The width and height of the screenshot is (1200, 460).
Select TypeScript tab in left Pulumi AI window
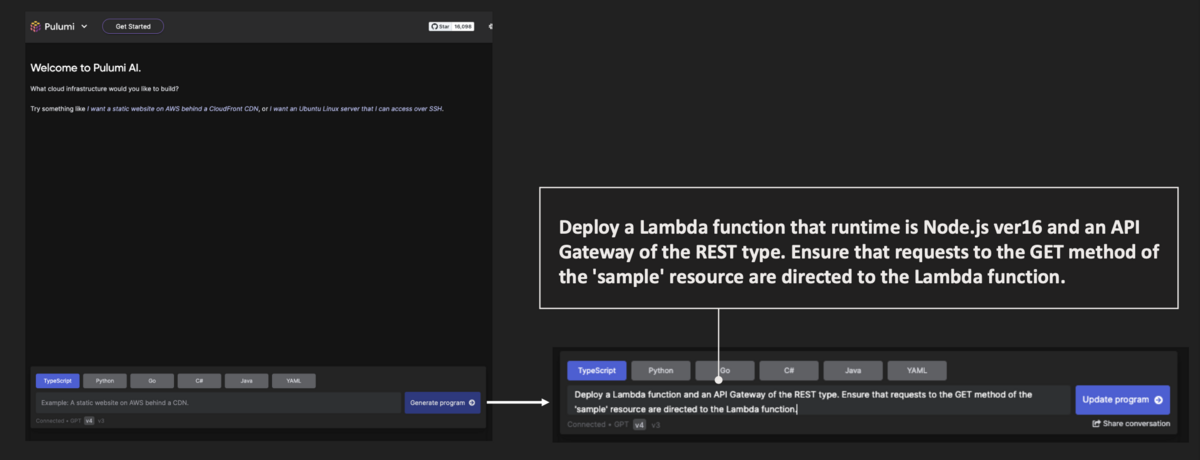57,381
